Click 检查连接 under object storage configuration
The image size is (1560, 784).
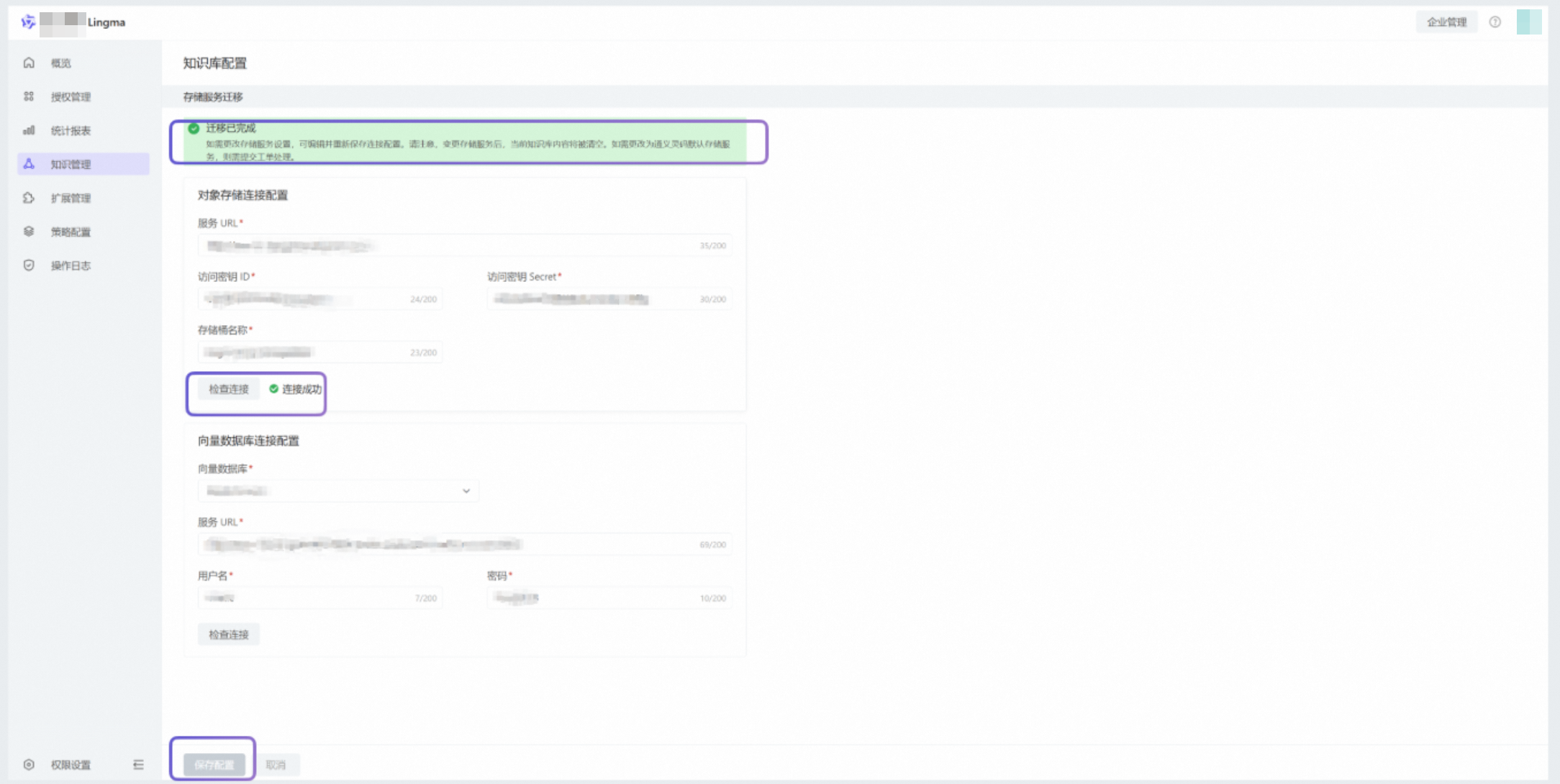tap(228, 389)
